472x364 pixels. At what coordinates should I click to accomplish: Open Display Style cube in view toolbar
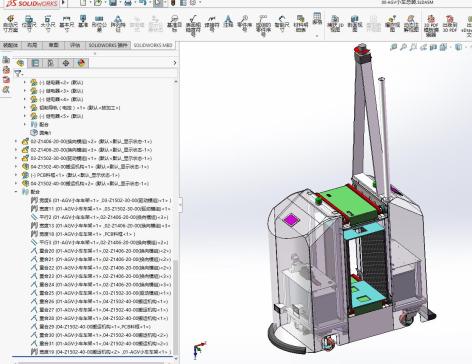459,47
